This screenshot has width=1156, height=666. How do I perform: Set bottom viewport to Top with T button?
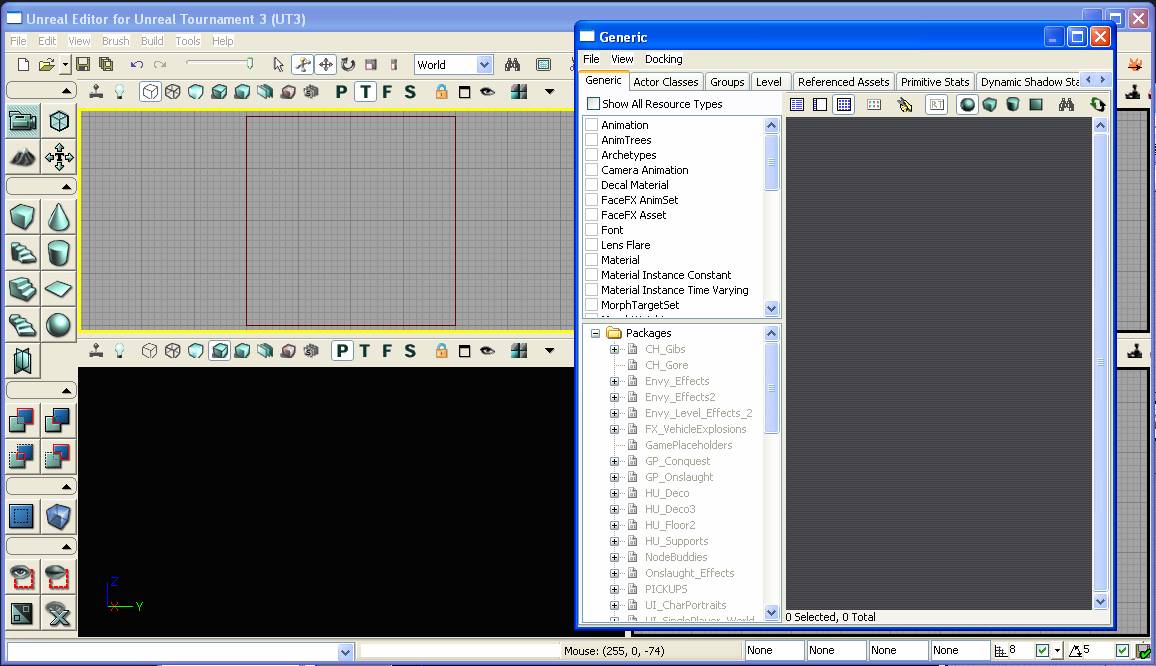click(x=364, y=350)
